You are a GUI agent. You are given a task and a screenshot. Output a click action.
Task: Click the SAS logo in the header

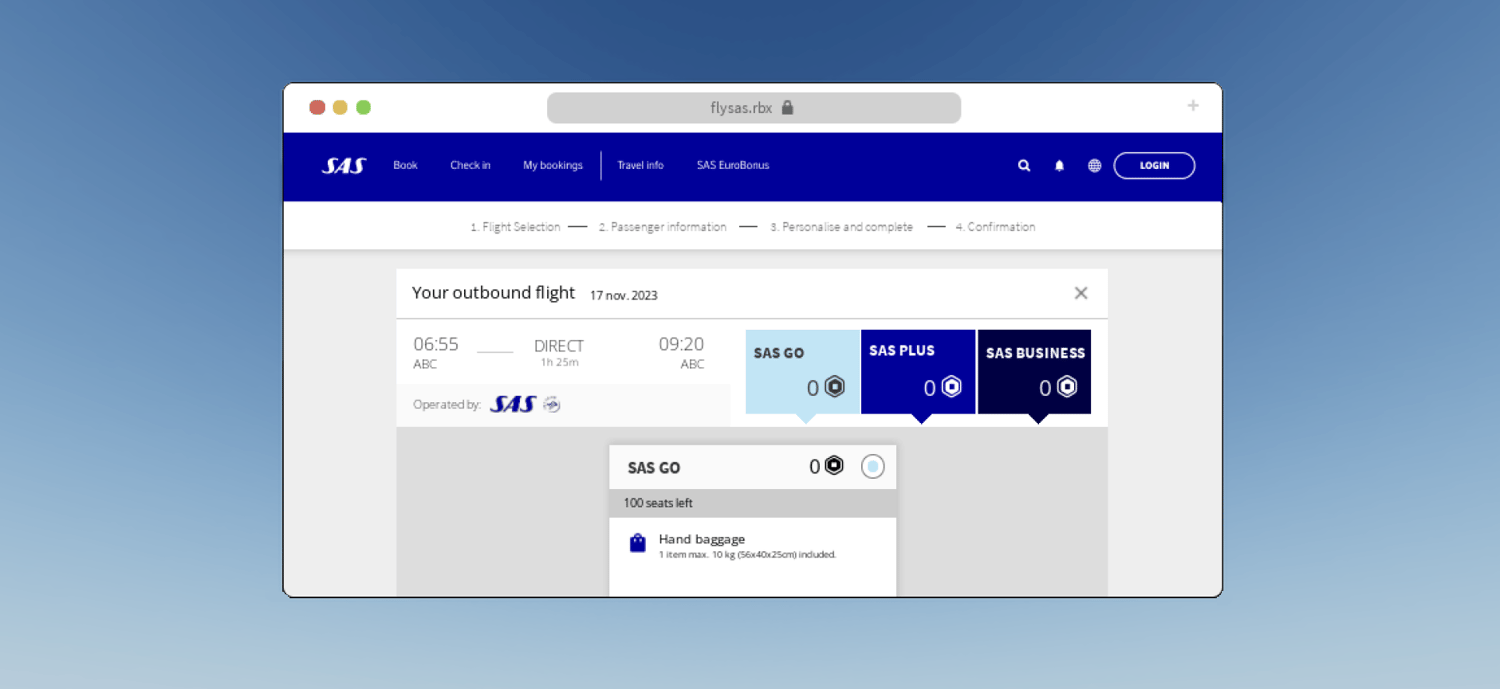(x=344, y=166)
